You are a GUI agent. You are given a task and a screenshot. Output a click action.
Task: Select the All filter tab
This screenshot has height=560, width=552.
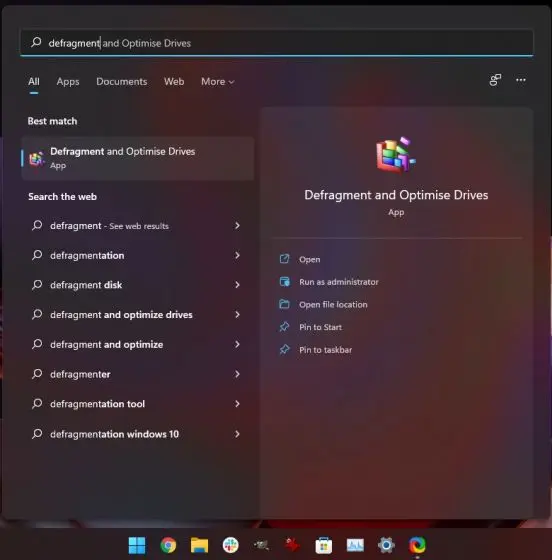(34, 82)
